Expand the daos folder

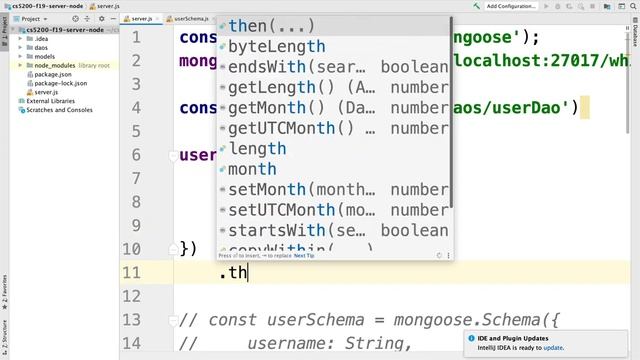(20, 48)
